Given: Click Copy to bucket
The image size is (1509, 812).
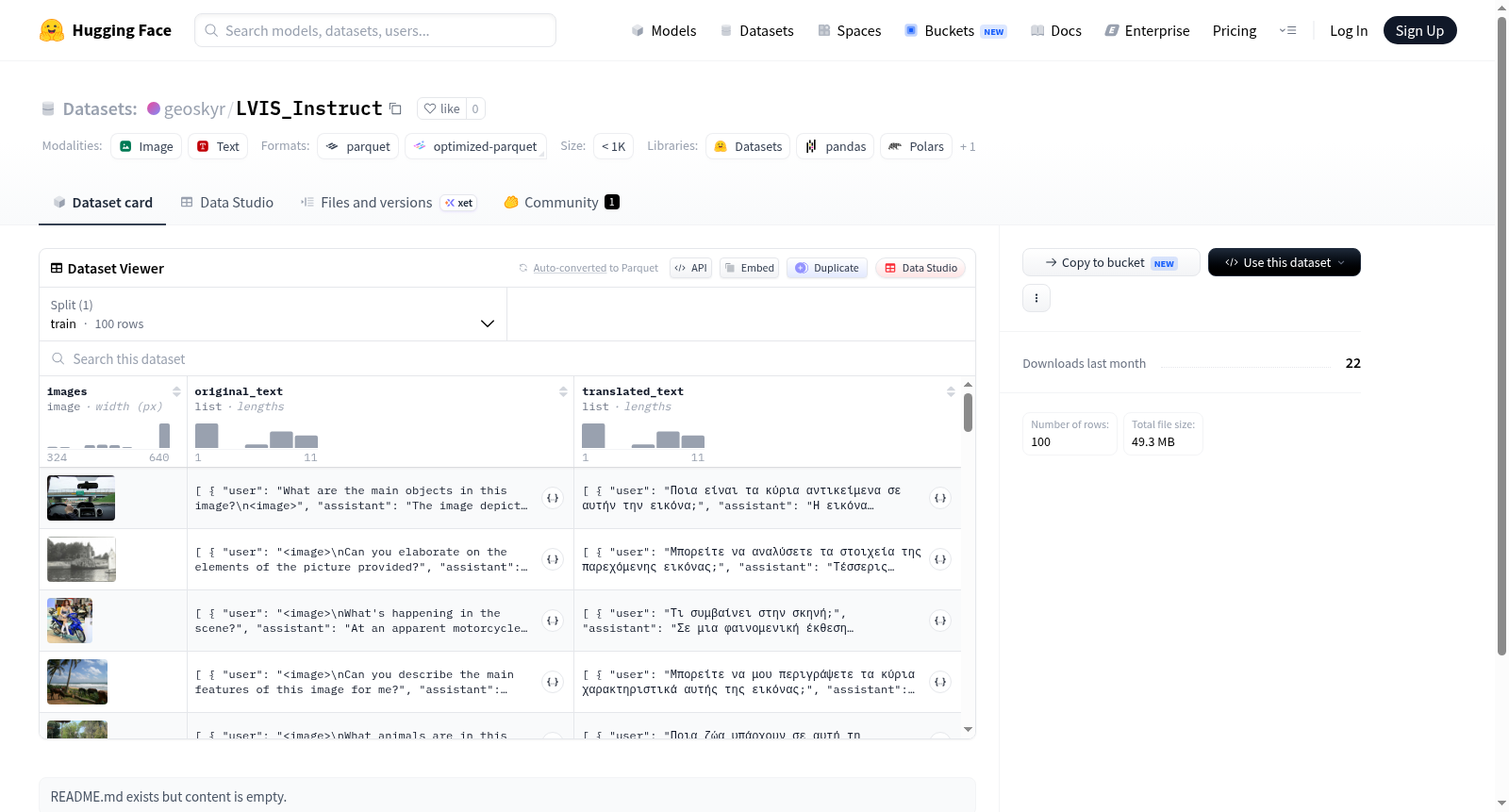Looking at the screenshot, I should coord(1111,262).
